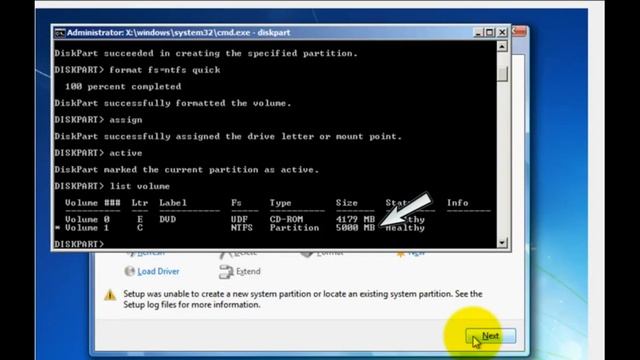
Task: Click the cmd.exe icon in the title bar
Action: coord(60,33)
